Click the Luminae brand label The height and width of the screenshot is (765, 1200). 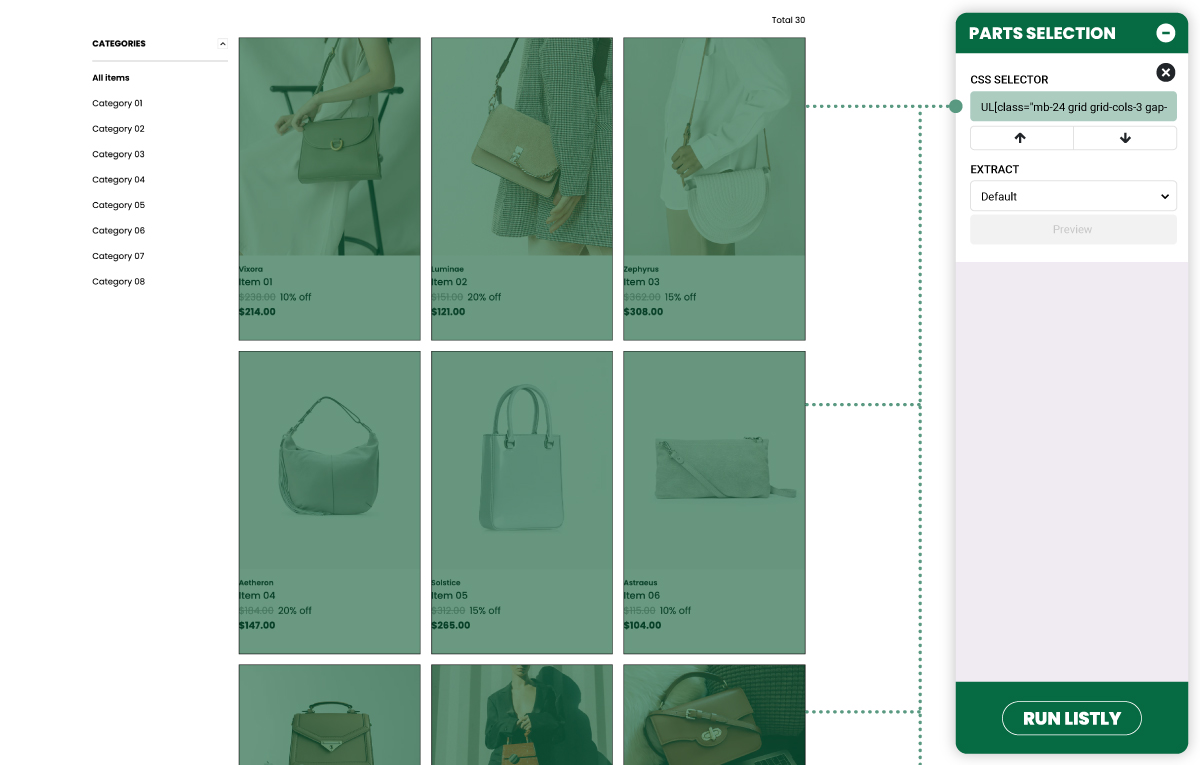[x=447, y=269]
